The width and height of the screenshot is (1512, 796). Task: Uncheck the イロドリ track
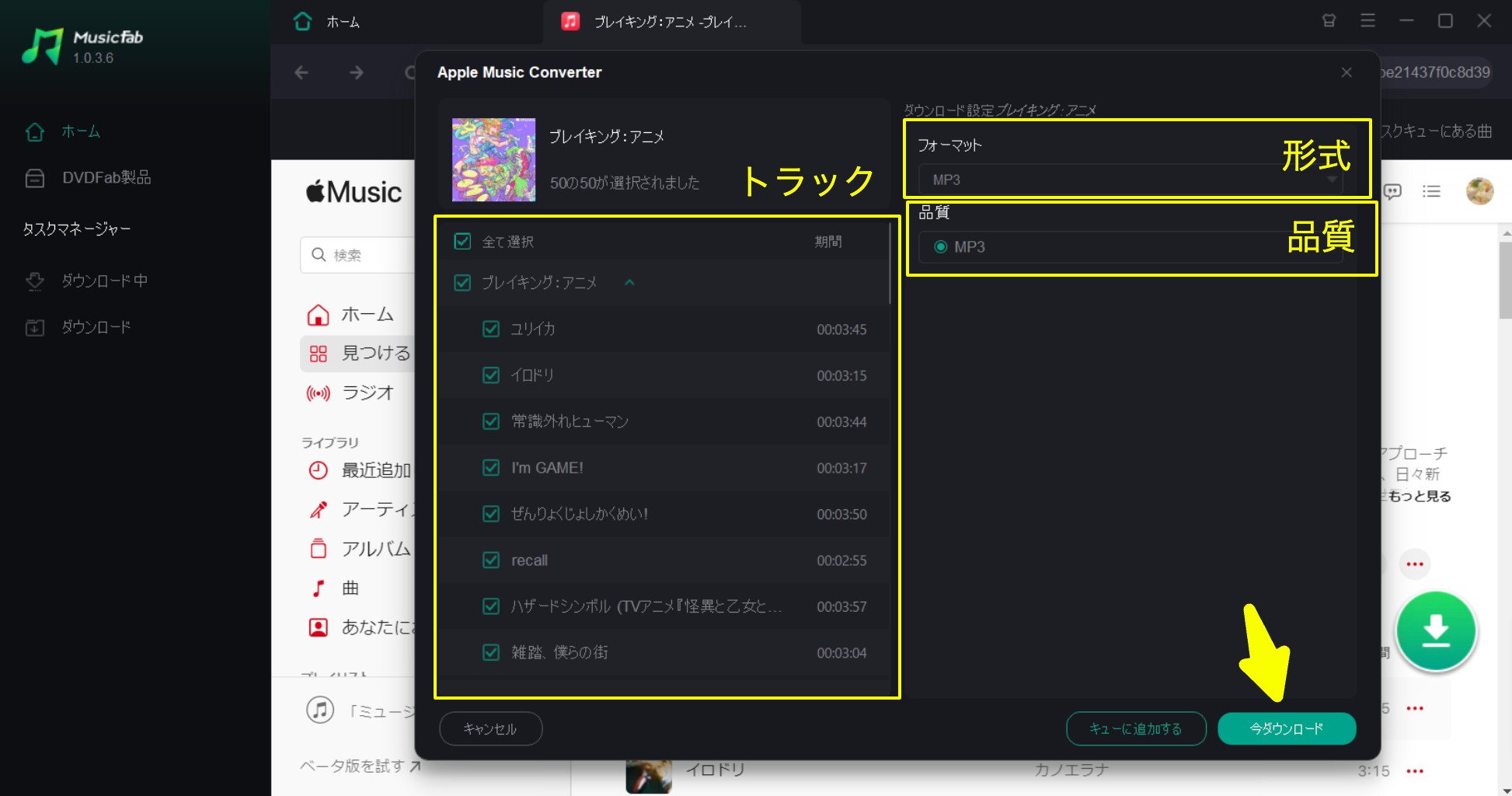tap(491, 375)
